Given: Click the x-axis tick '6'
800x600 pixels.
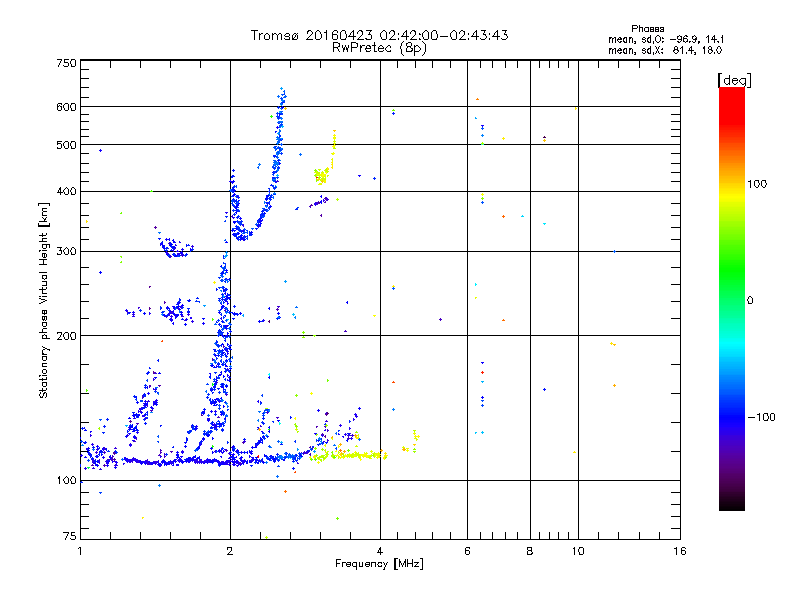Looking at the screenshot, I should click(467, 551).
